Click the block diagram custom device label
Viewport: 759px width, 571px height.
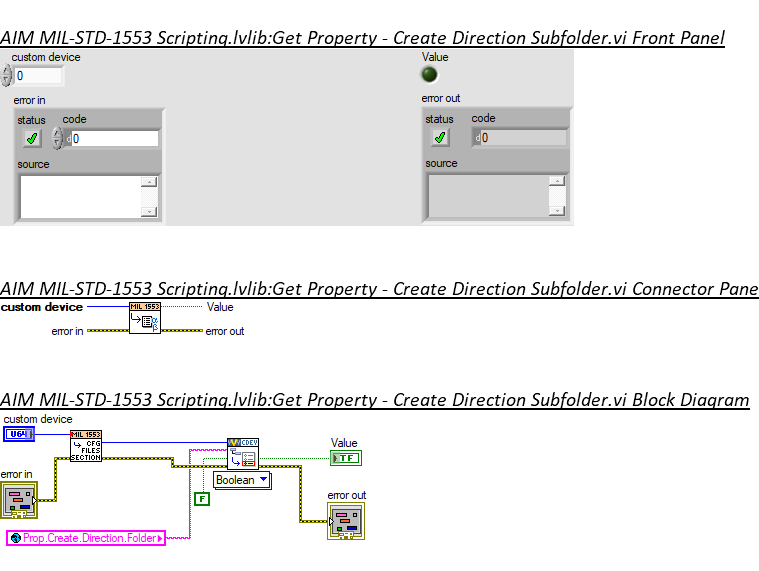click(x=38, y=419)
